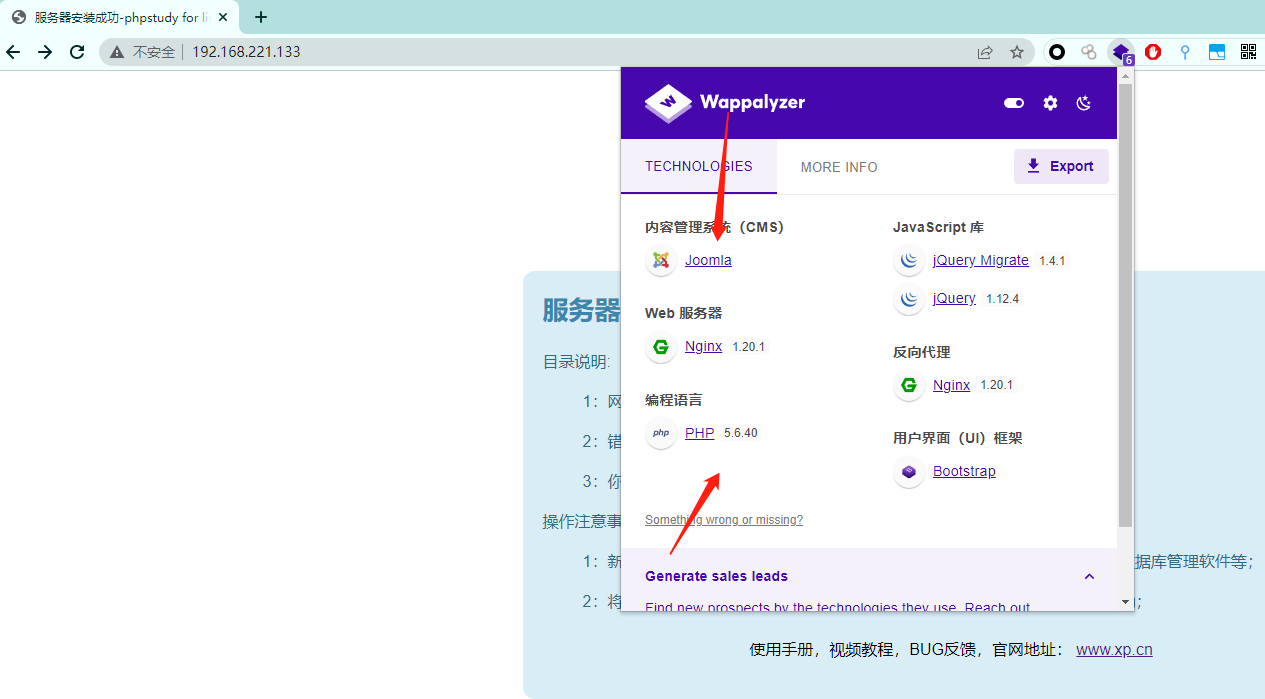Click the Joomla logo icon
The width and height of the screenshot is (1265, 699).
click(660, 261)
